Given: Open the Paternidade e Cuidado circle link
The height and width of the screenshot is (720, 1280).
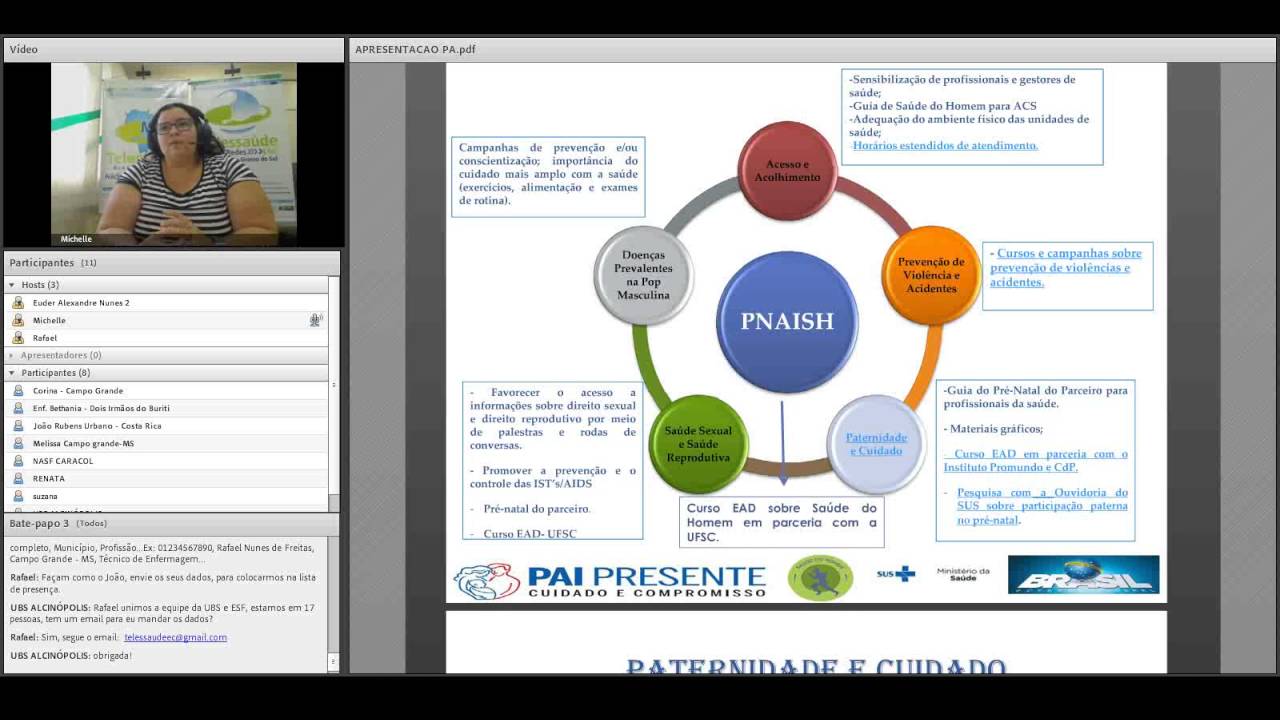Looking at the screenshot, I should [x=876, y=444].
